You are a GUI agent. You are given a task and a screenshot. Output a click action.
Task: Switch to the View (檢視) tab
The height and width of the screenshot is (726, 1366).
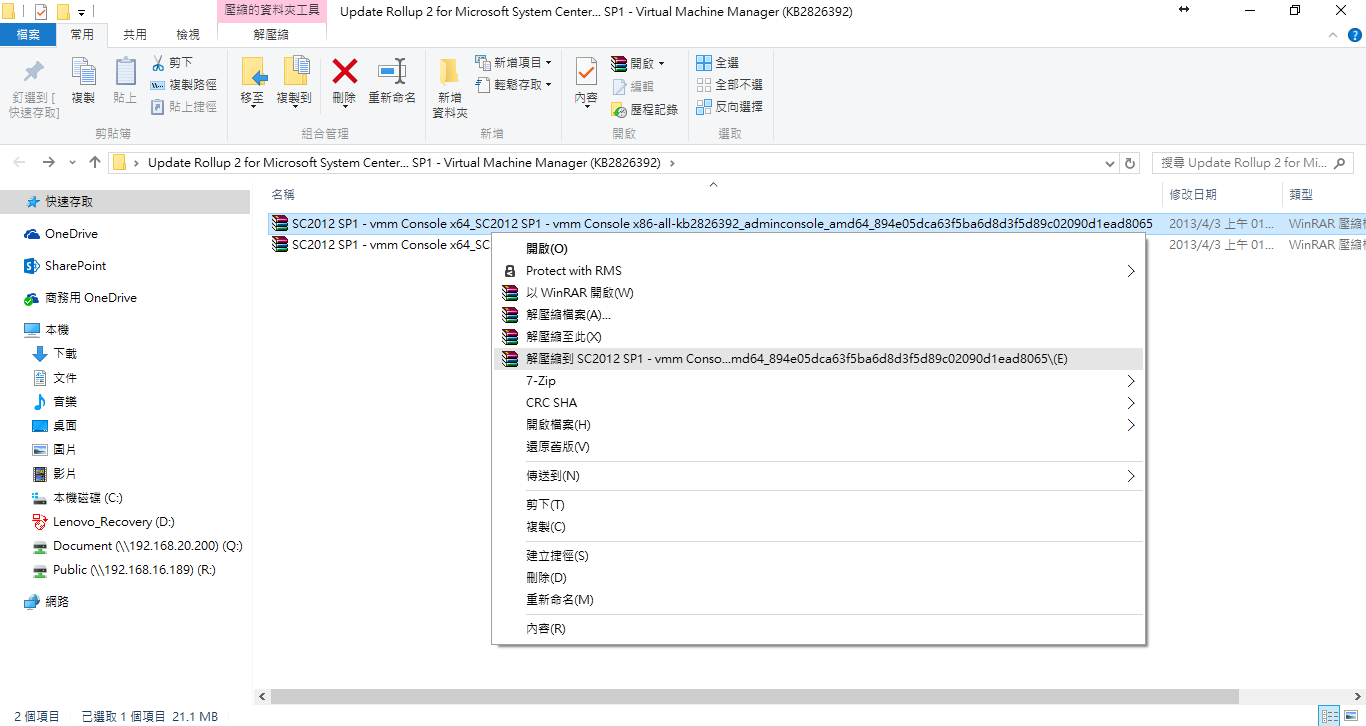coord(188,34)
